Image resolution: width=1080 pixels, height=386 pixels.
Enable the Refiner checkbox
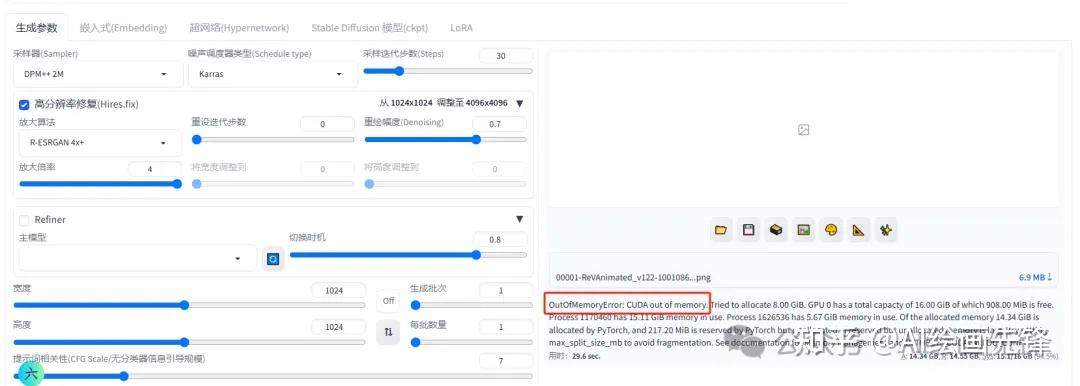[x=24, y=220]
